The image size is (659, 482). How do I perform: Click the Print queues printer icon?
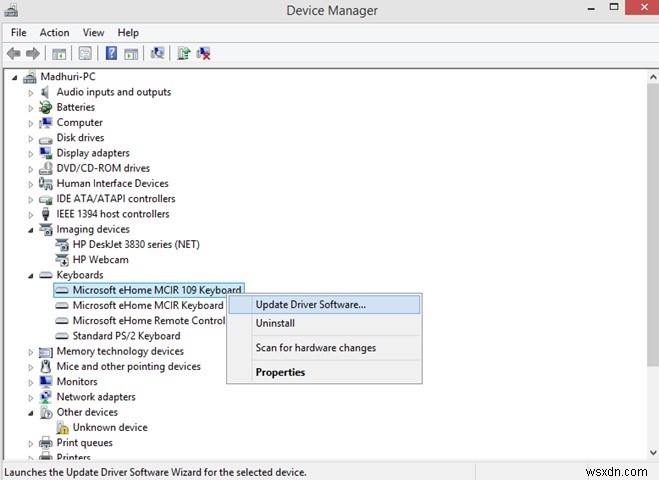[x=45, y=443]
